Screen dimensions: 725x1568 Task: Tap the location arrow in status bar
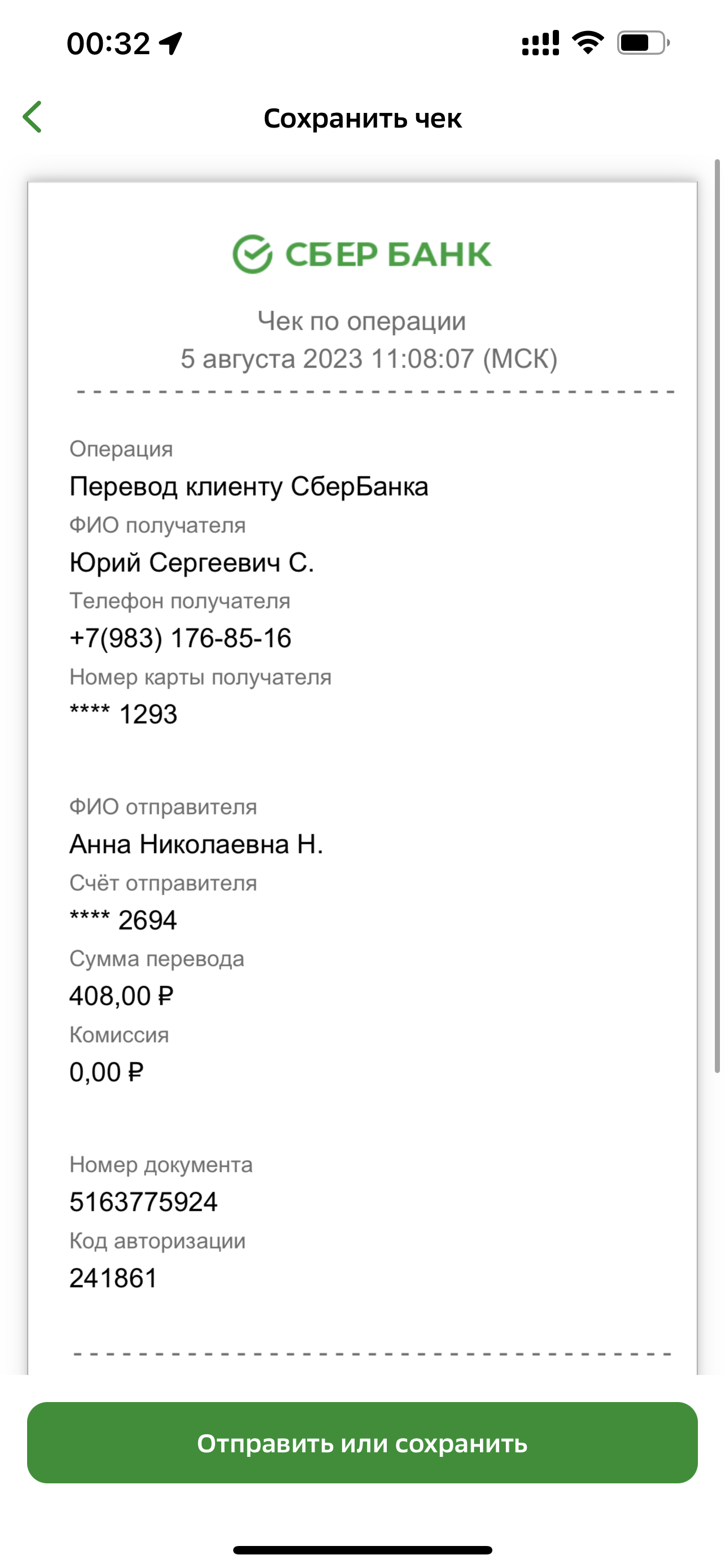pos(171,43)
